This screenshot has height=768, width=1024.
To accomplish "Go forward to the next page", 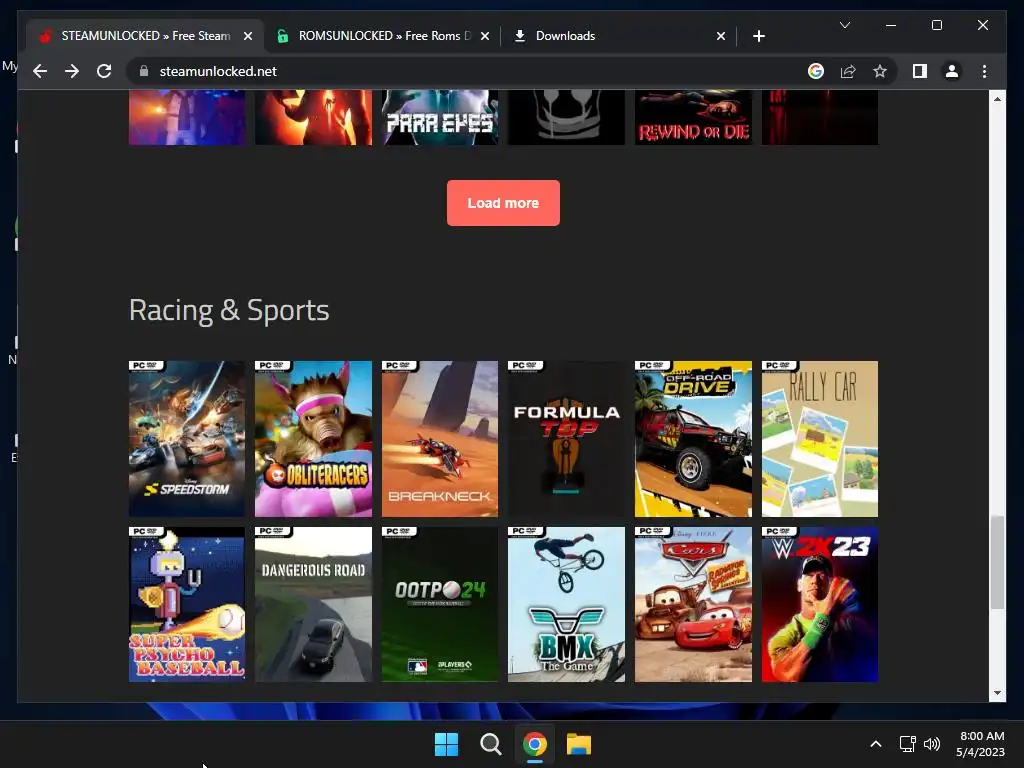I will [x=72, y=71].
